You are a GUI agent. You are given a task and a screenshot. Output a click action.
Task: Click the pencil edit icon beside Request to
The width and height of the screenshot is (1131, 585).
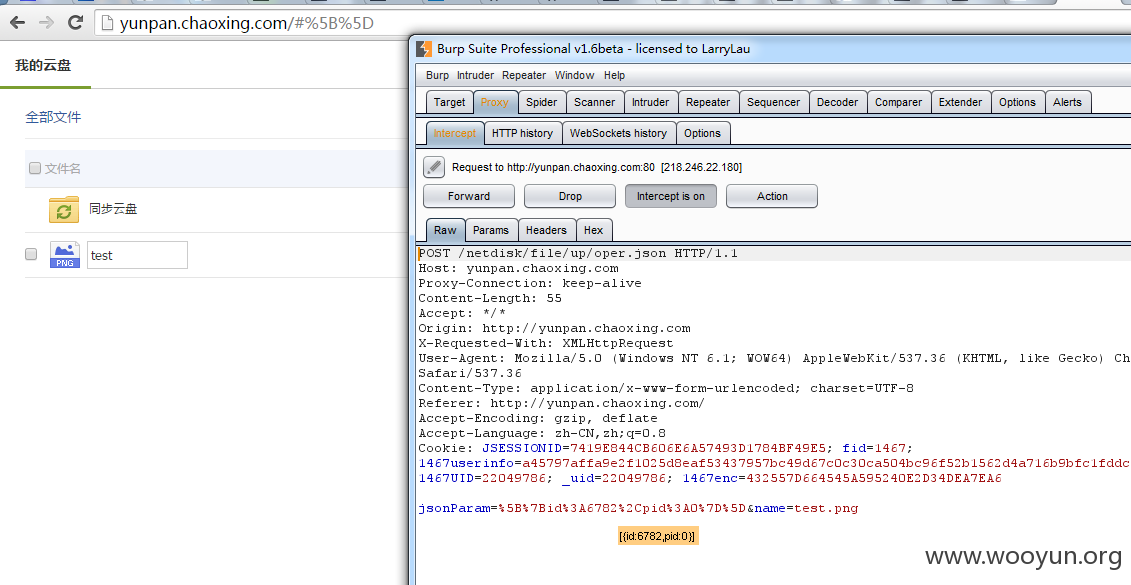point(434,167)
